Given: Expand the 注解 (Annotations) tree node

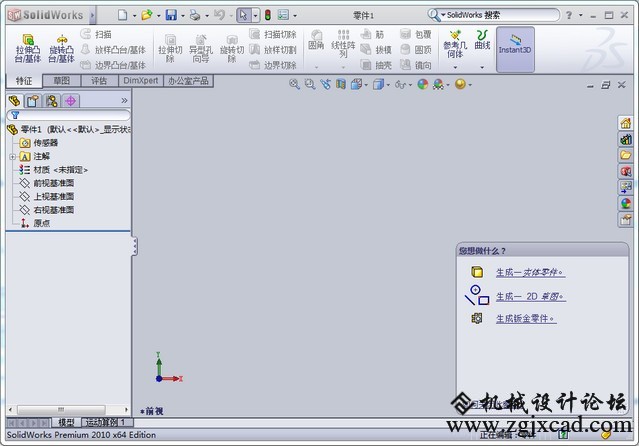Looking at the screenshot, I should (x=12, y=157).
